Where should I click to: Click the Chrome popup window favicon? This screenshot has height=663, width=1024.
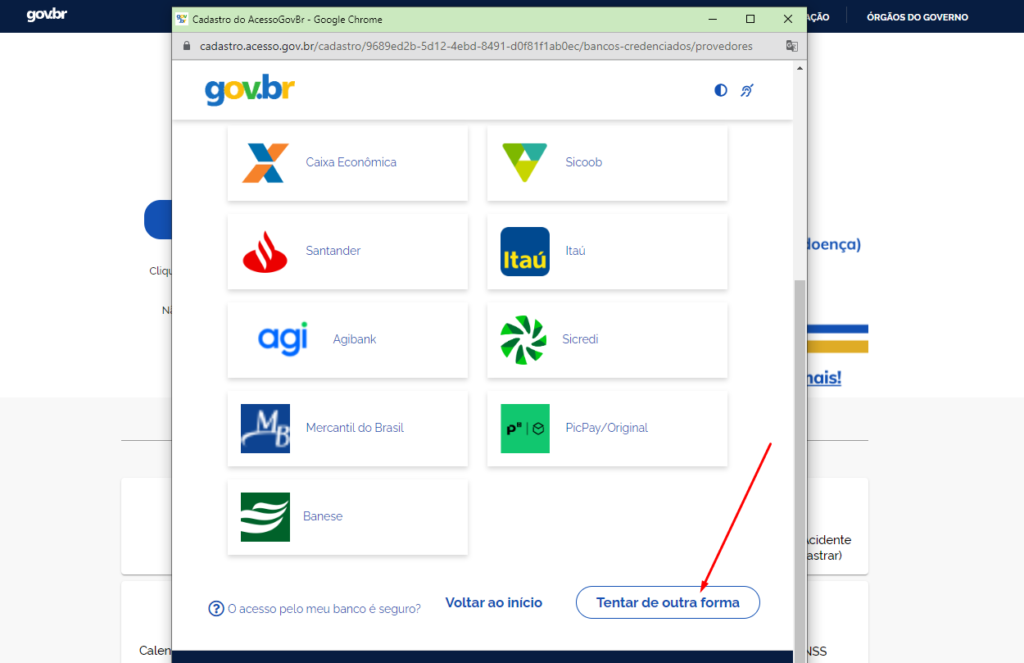pos(182,19)
